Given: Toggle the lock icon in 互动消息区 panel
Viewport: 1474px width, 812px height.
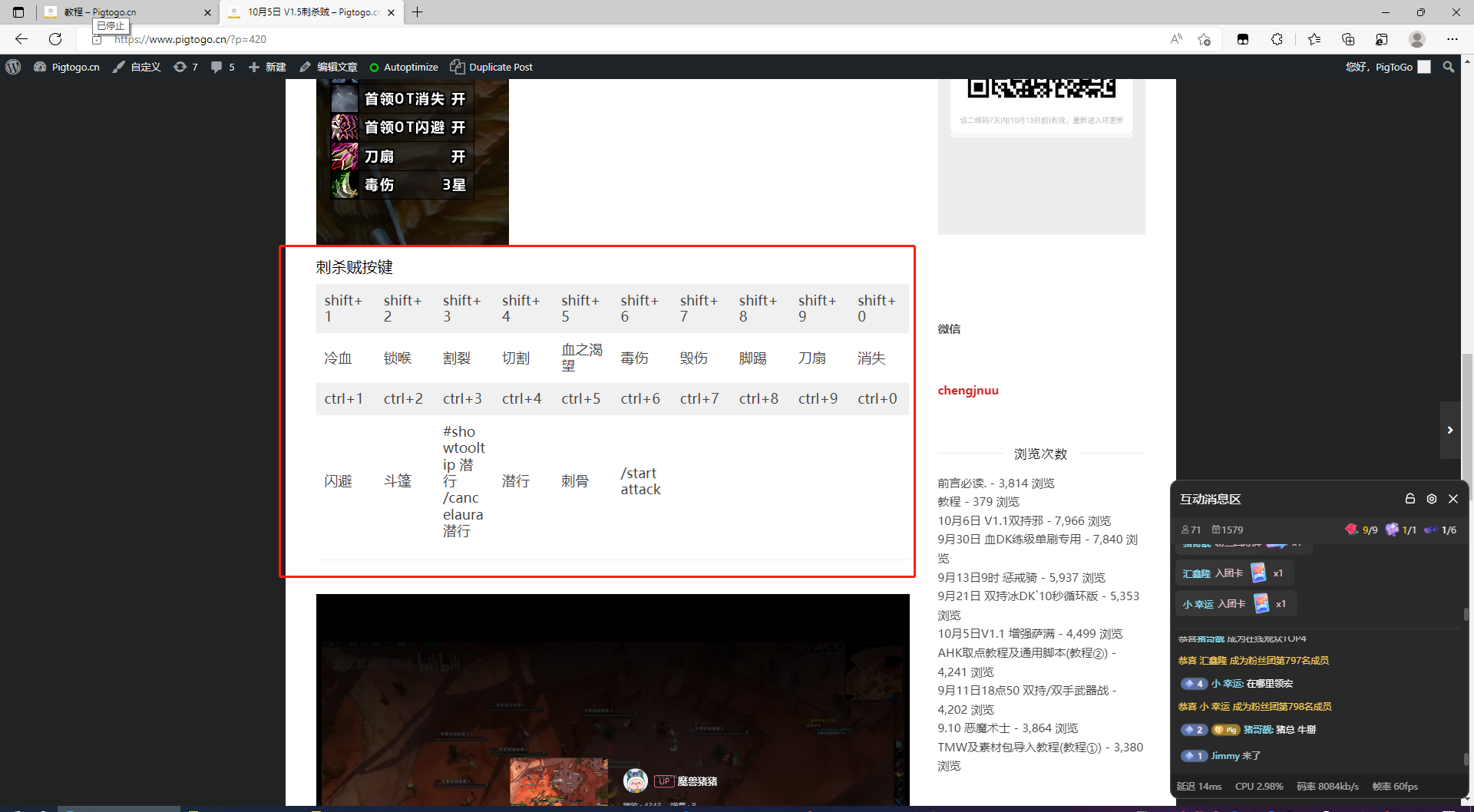Looking at the screenshot, I should (1410, 499).
